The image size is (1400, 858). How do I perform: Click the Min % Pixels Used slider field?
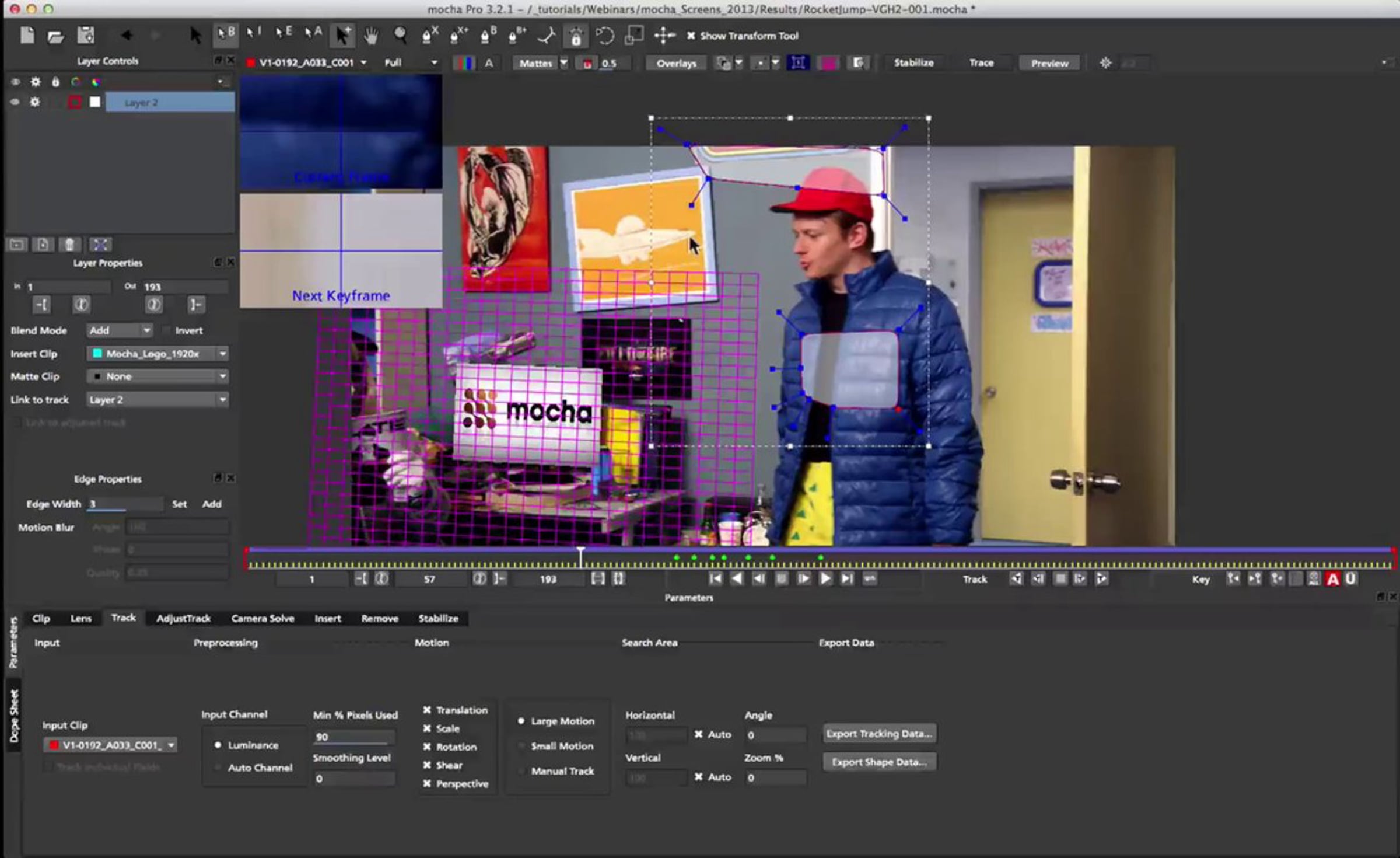pyautogui.click(x=353, y=737)
